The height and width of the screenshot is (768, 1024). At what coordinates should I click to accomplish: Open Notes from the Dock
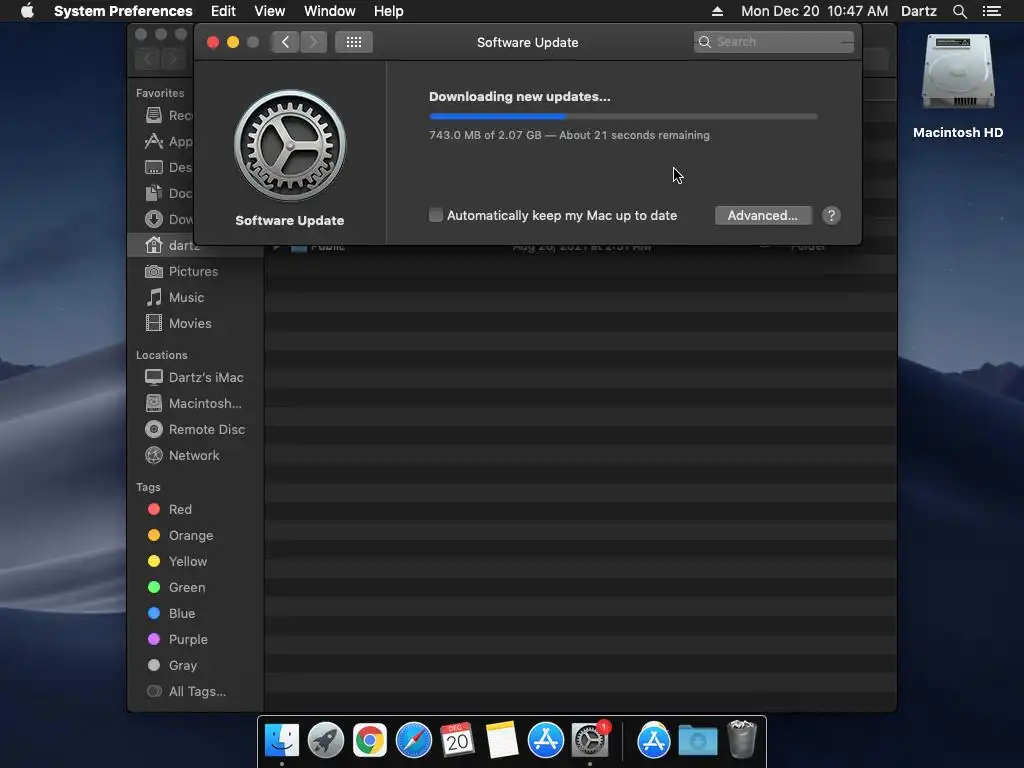tap(502, 740)
